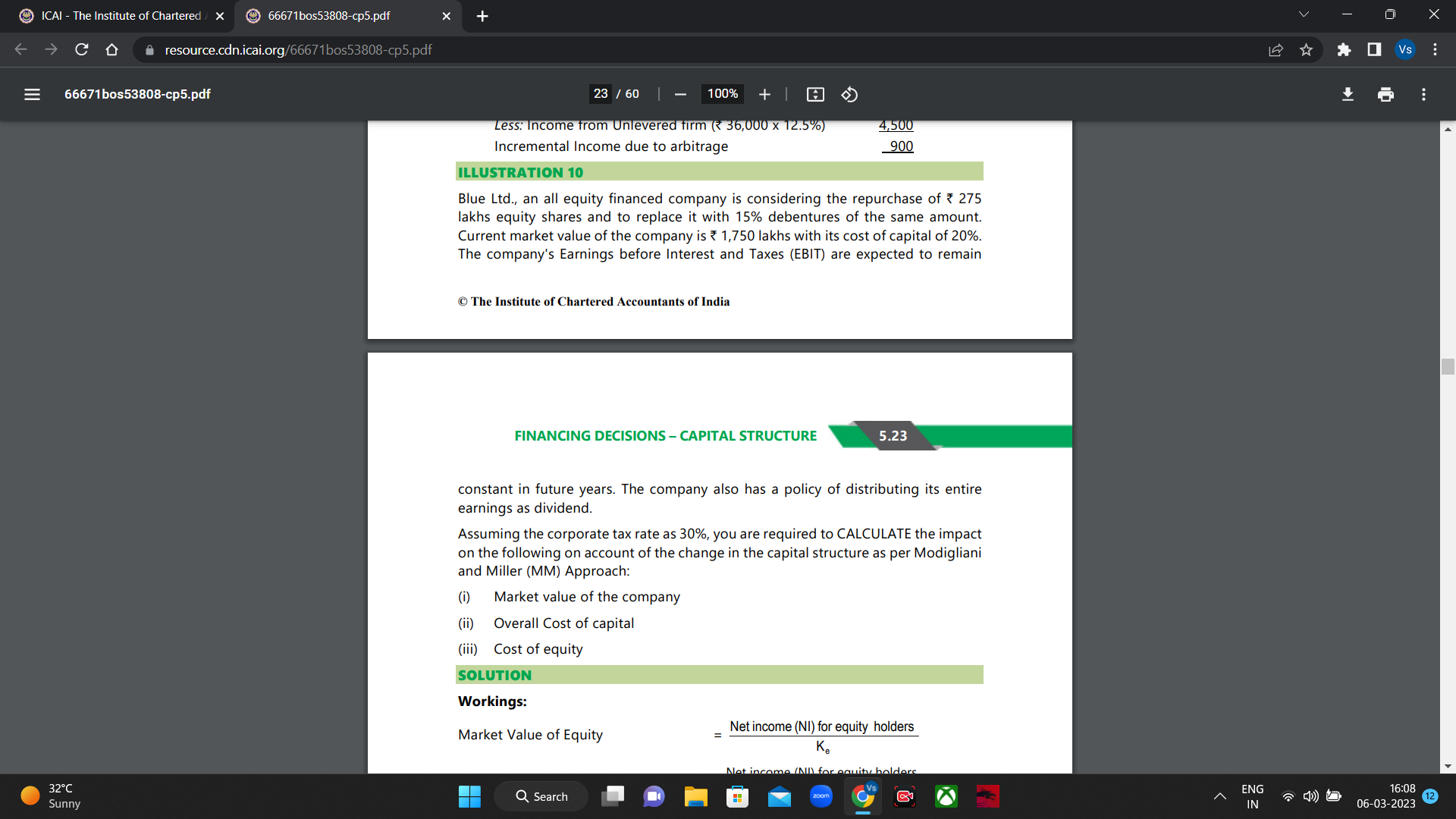
Task: Toggle the browser side panel
Action: click(x=1374, y=50)
